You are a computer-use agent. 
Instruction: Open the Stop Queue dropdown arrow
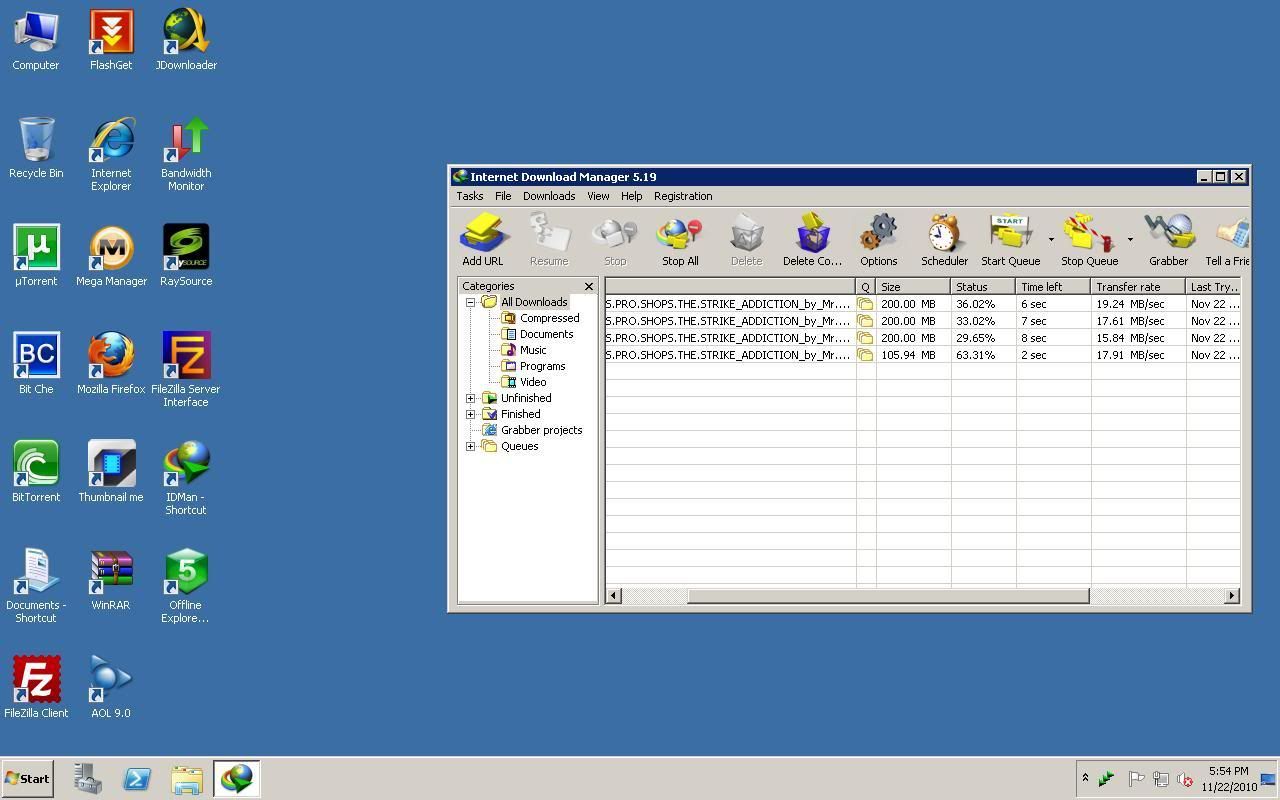point(1130,240)
